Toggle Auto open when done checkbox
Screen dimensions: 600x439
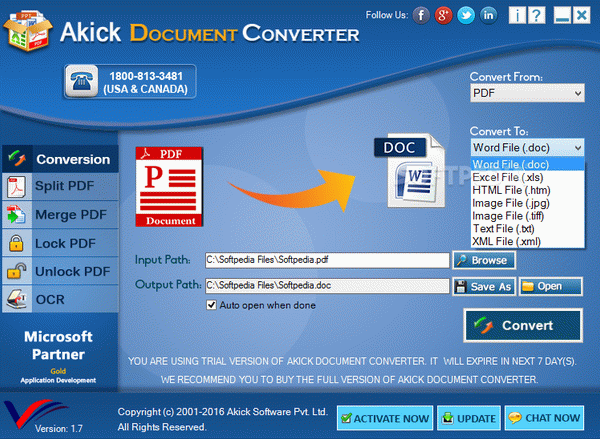211,305
